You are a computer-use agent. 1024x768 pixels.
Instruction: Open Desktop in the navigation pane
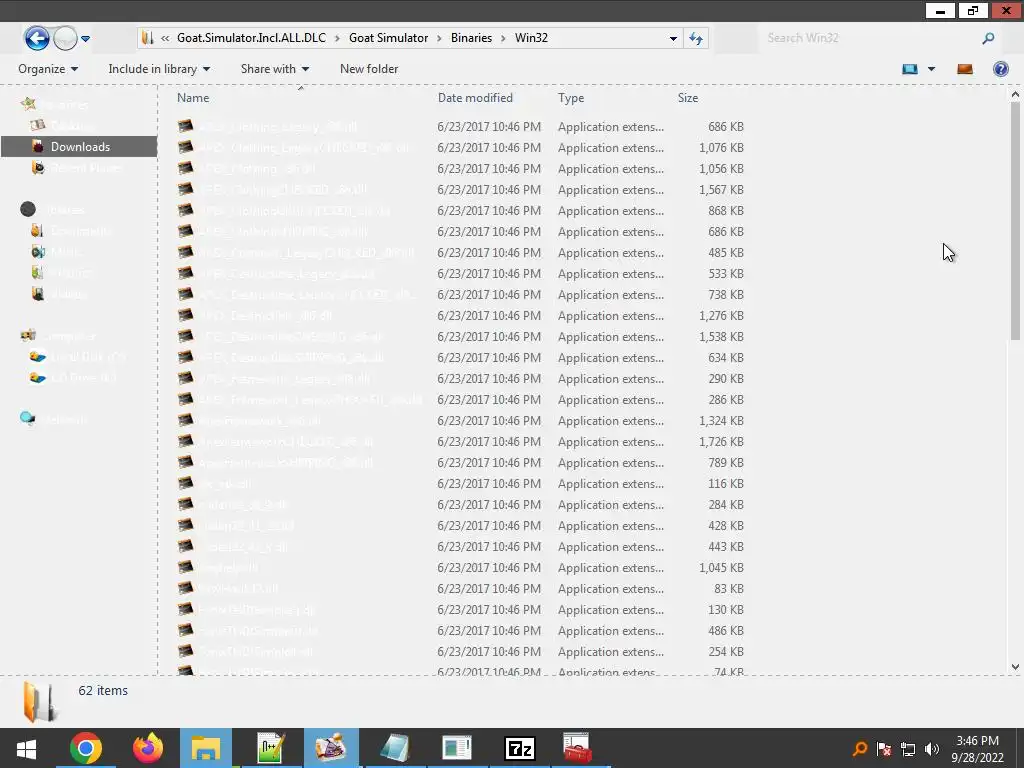63,125
